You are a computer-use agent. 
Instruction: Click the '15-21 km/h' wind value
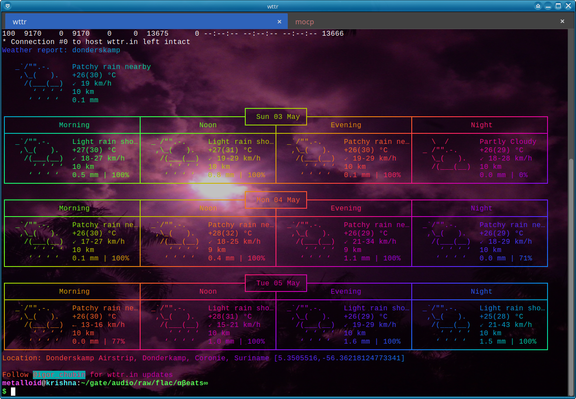point(239,325)
